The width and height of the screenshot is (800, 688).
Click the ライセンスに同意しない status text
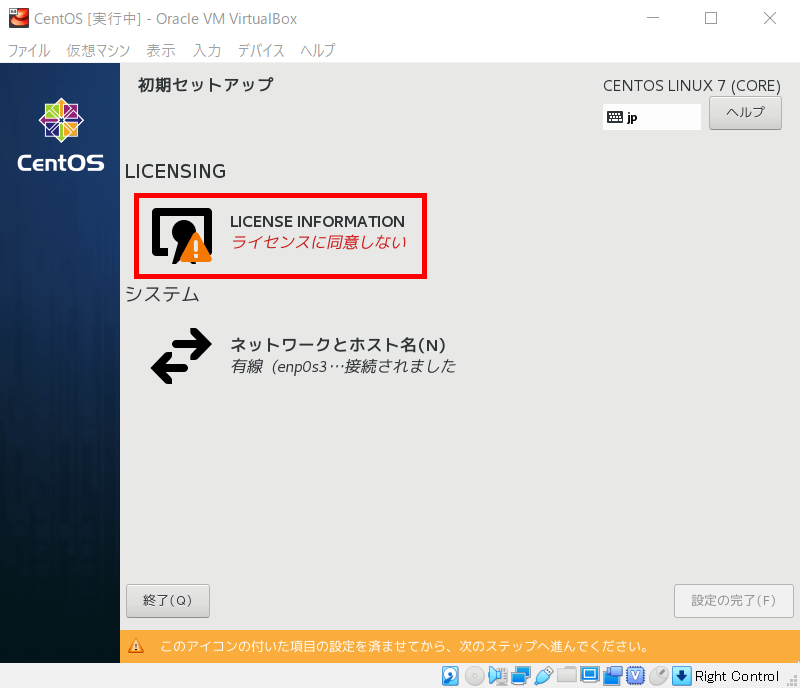coord(319,242)
